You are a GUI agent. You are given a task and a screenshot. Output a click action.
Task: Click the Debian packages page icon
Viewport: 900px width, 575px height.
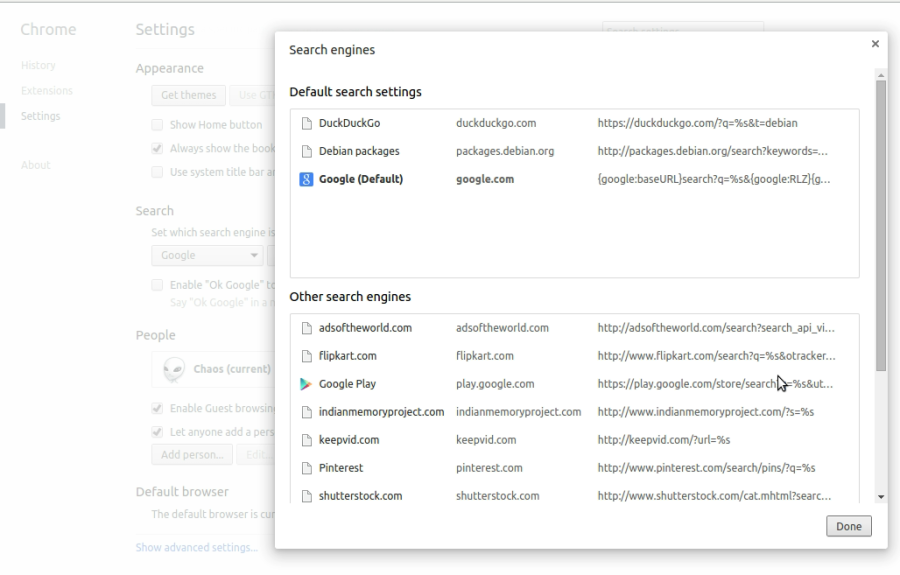point(307,151)
